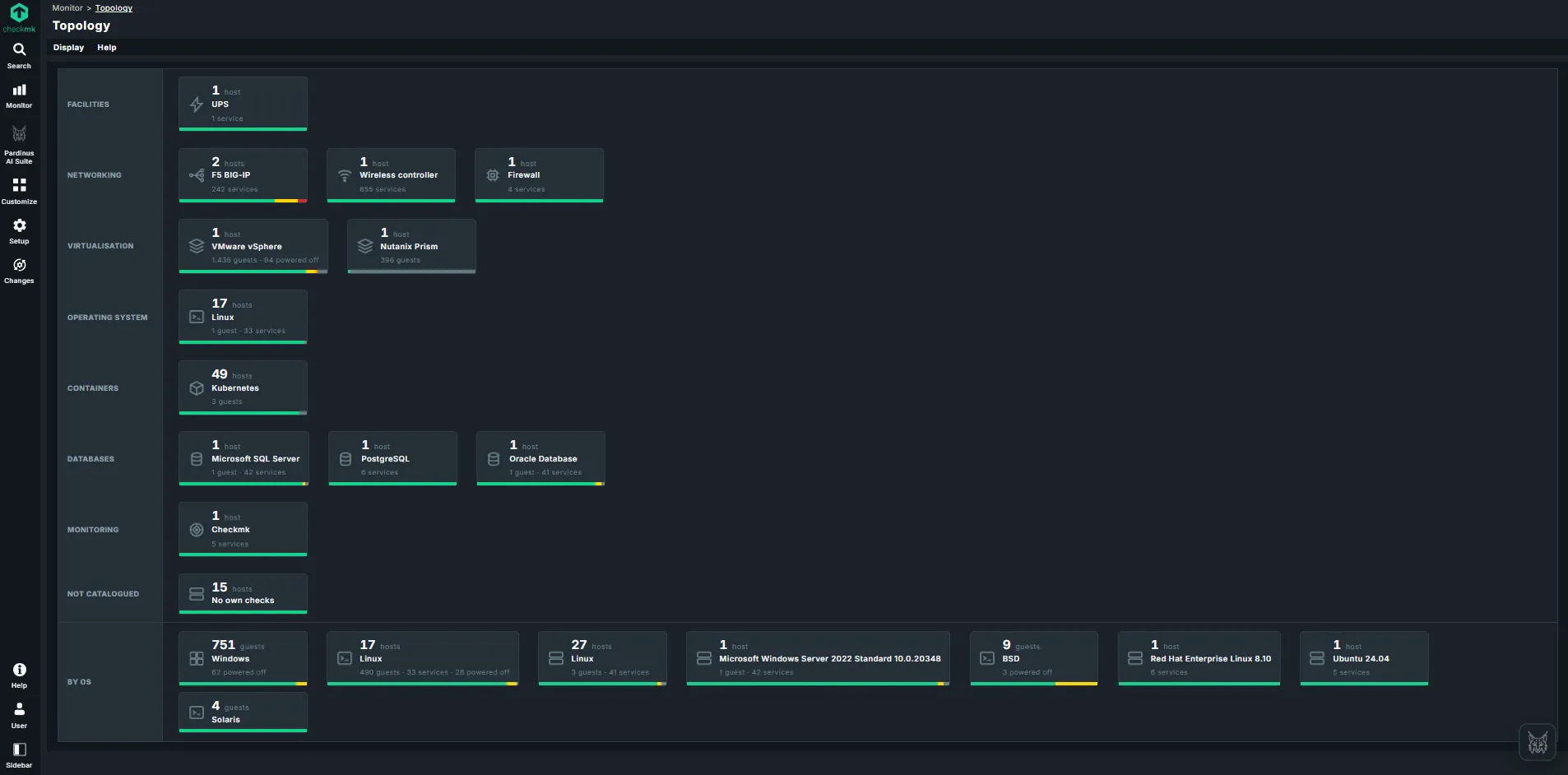The image size is (1568, 775).
Task: Click the F5 BIG-IP status bar
Action: 243,201
